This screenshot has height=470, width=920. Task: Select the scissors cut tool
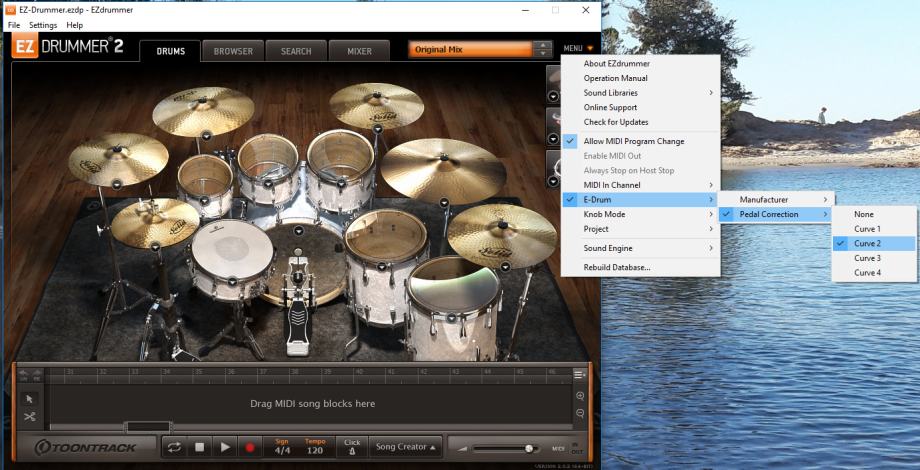[x=30, y=417]
